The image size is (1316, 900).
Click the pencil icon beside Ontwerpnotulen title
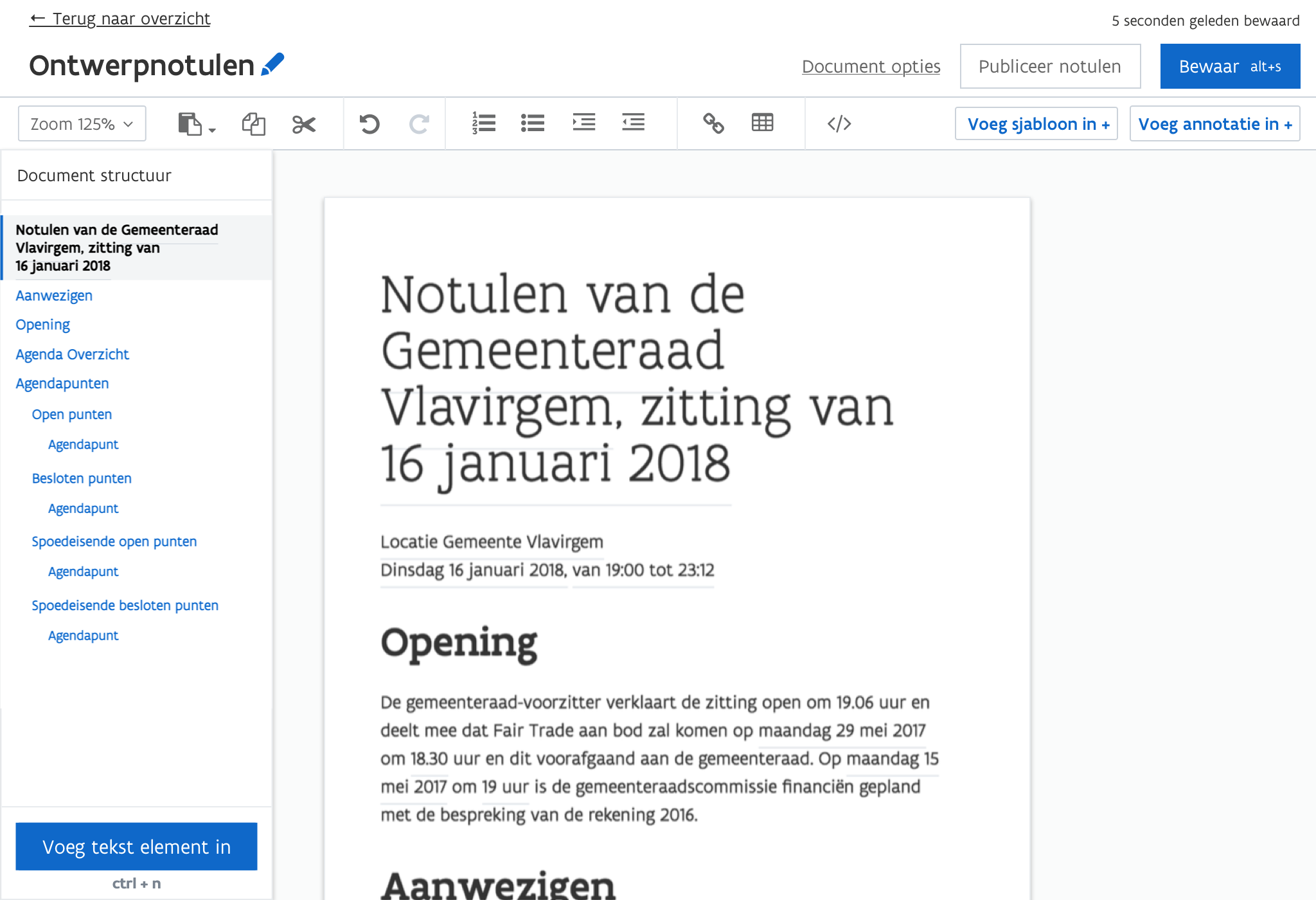[272, 64]
